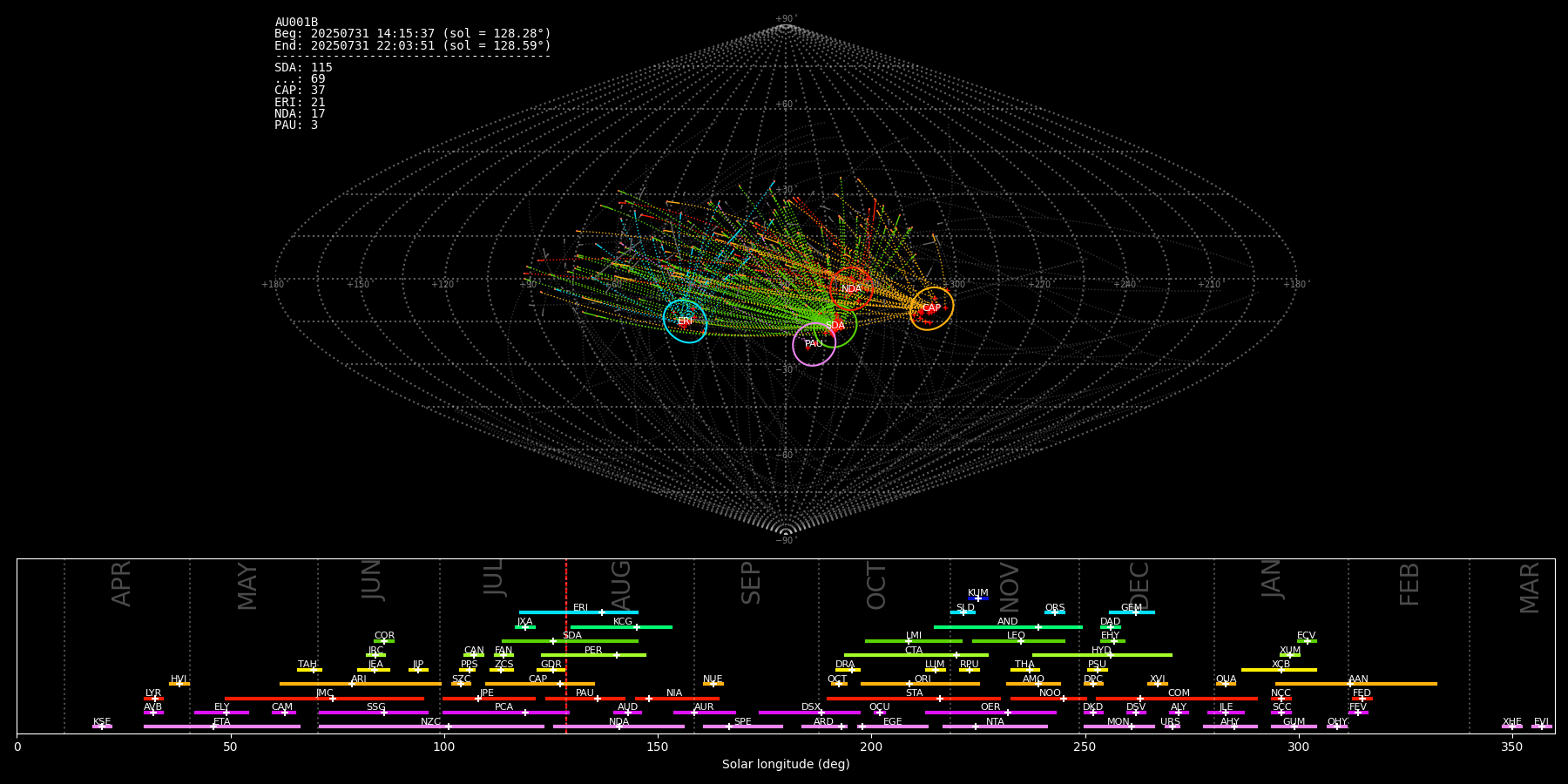Click the ARI shower bar in timeline

coord(361,684)
